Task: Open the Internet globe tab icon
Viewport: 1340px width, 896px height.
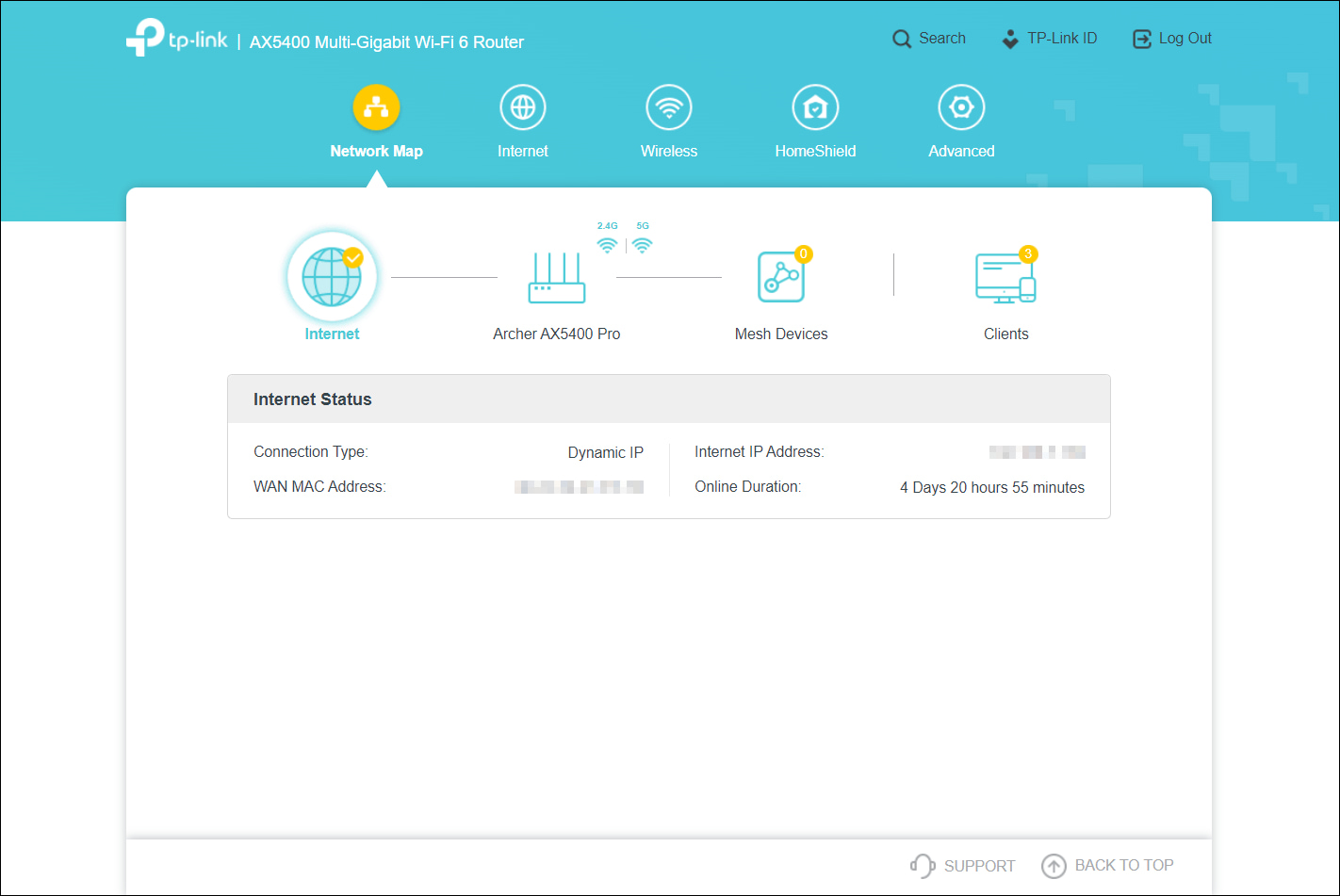Action: click(x=523, y=107)
